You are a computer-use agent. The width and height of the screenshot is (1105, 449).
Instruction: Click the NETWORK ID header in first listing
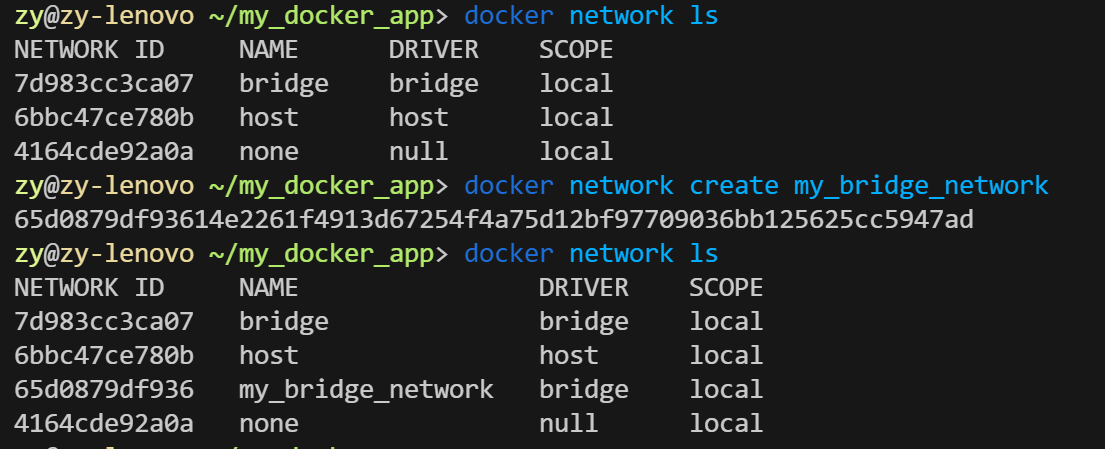coord(89,49)
